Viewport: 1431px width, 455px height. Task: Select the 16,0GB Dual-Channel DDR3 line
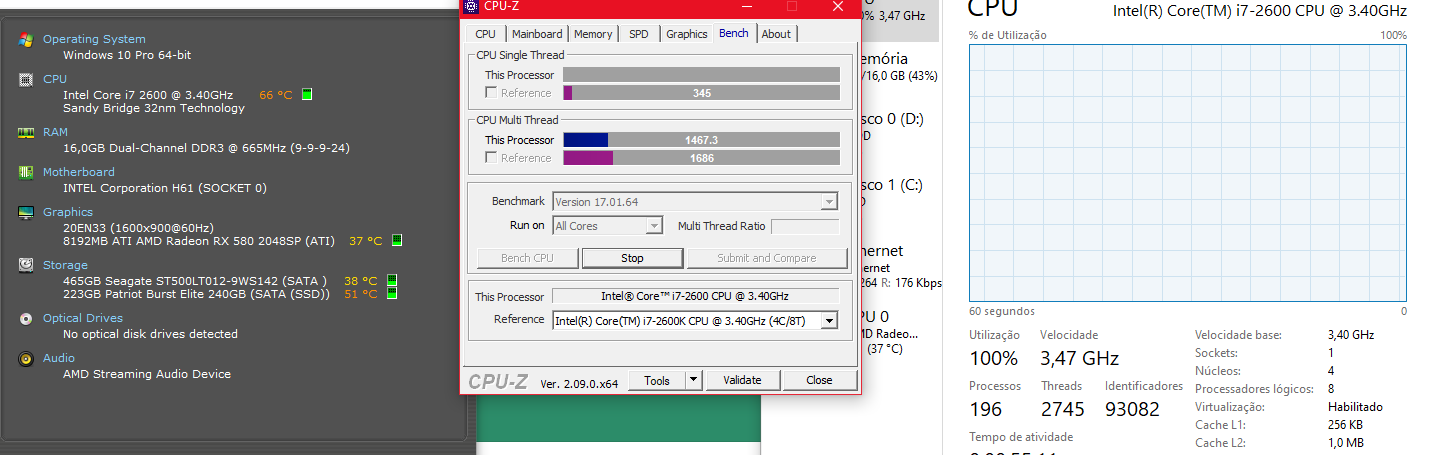(x=206, y=148)
